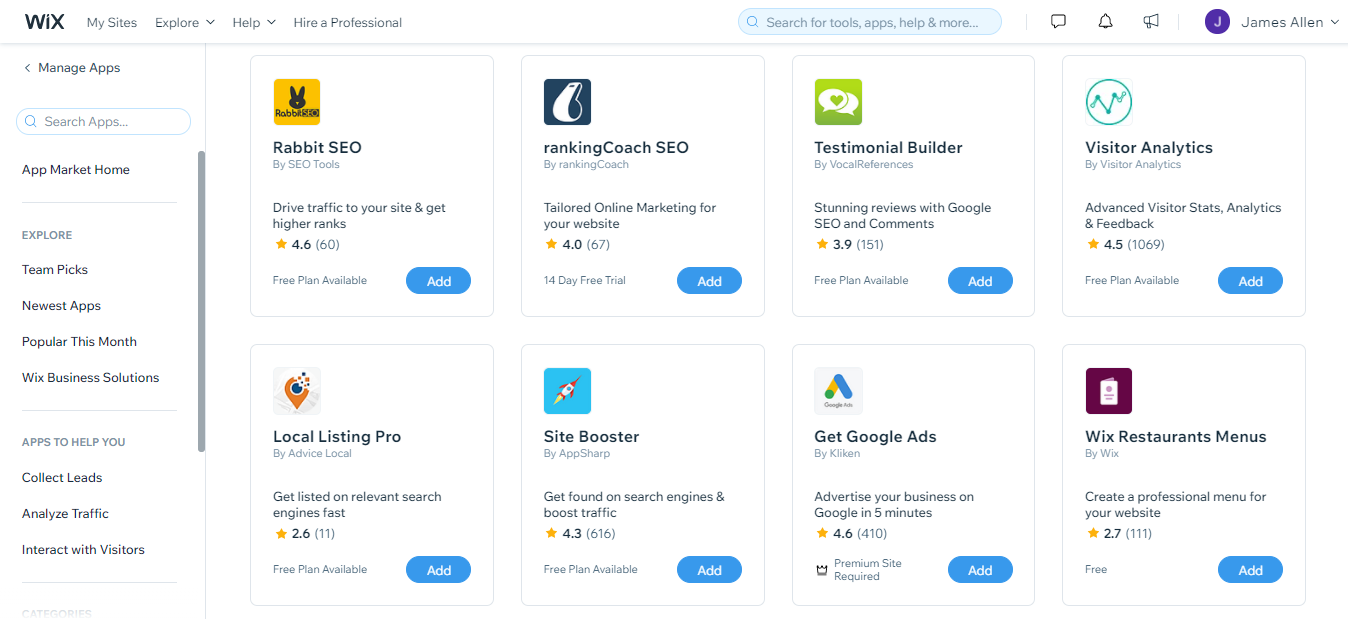1348x619 pixels.
Task: Click the James Allen avatar circle
Action: (x=1217, y=22)
